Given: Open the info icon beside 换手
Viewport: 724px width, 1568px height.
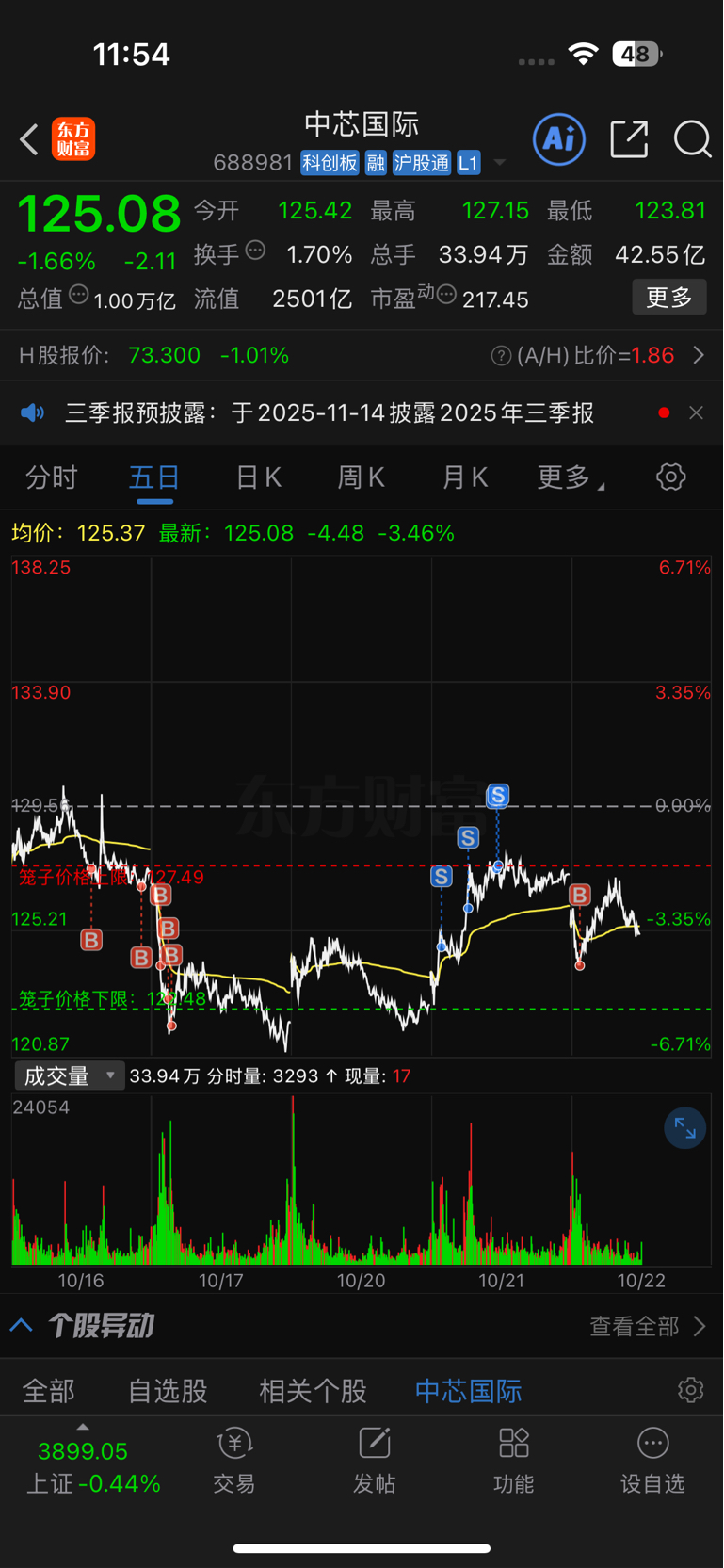Looking at the screenshot, I should tap(255, 251).
